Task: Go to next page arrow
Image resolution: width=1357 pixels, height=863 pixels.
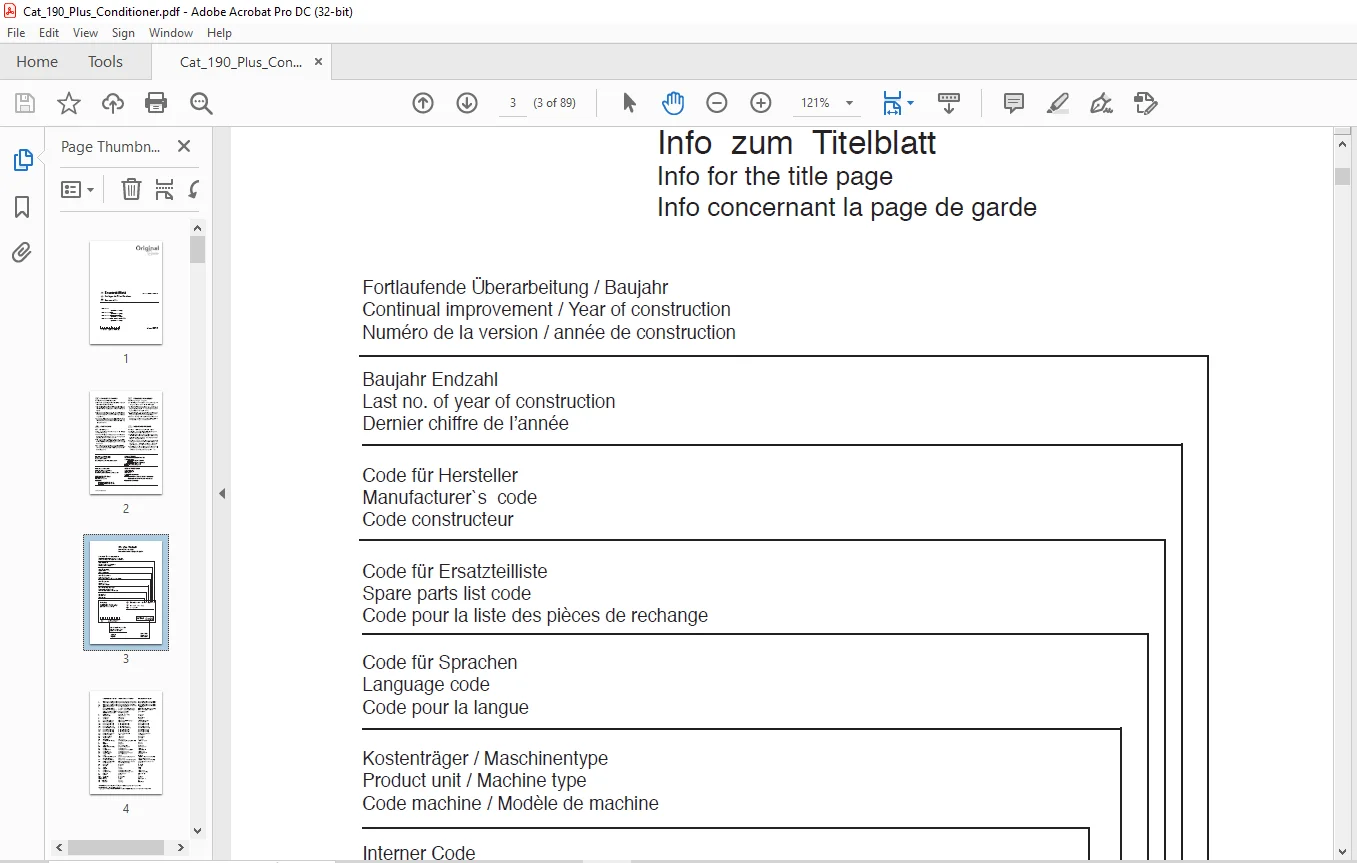Action: [x=467, y=103]
